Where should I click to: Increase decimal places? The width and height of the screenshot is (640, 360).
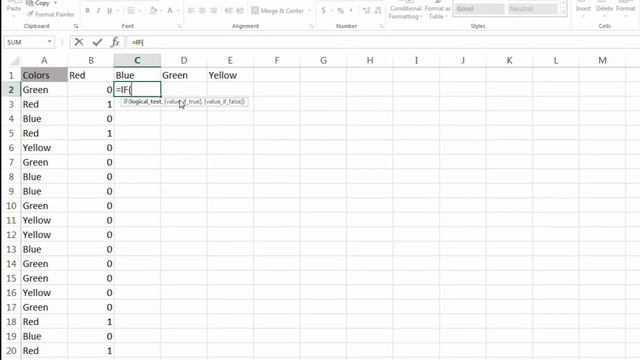click(367, 11)
